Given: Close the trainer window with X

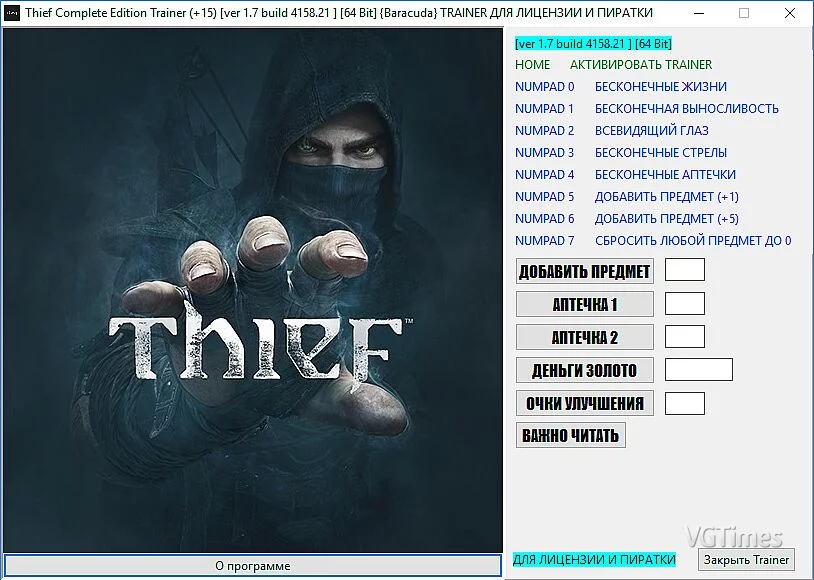Looking at the screenshot, I should [790, 13].
